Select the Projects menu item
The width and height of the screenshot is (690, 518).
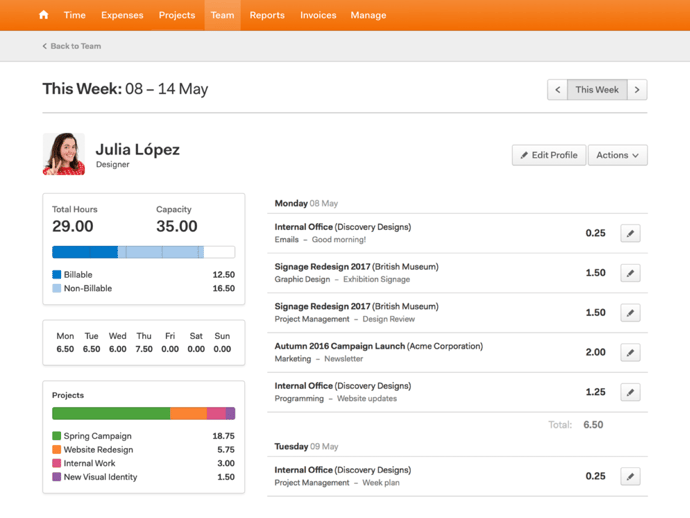(177, 15)
